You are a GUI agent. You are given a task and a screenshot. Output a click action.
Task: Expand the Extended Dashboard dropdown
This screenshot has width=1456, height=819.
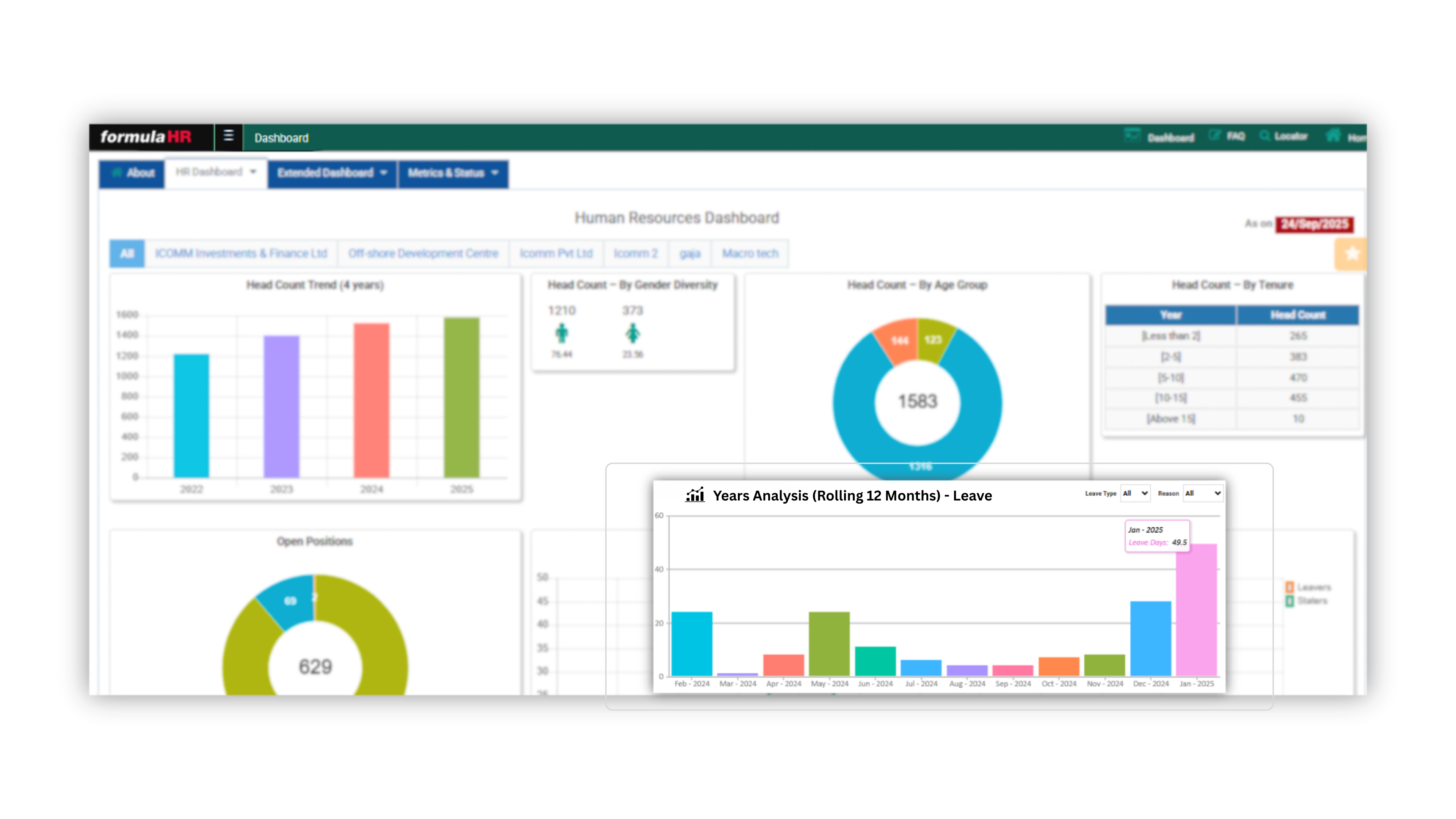pos(332,173)
